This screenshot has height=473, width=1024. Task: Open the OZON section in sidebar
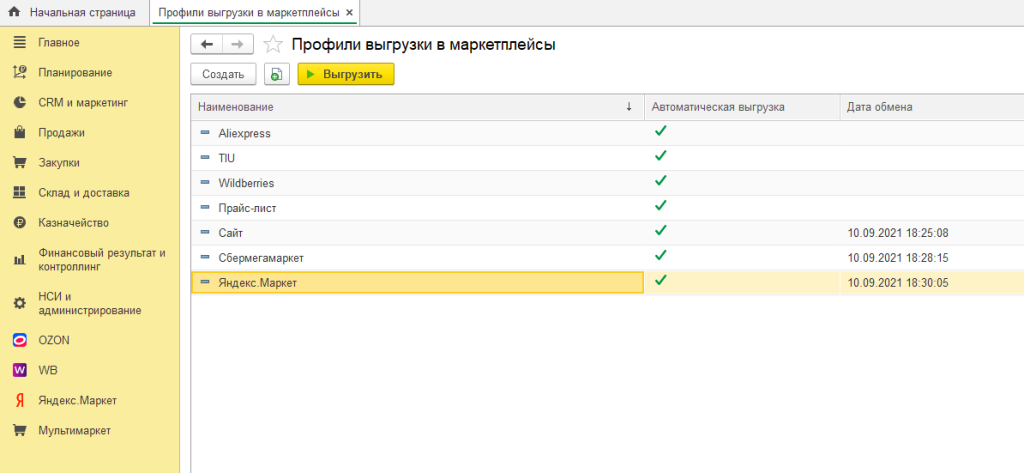tap(54, 340)
